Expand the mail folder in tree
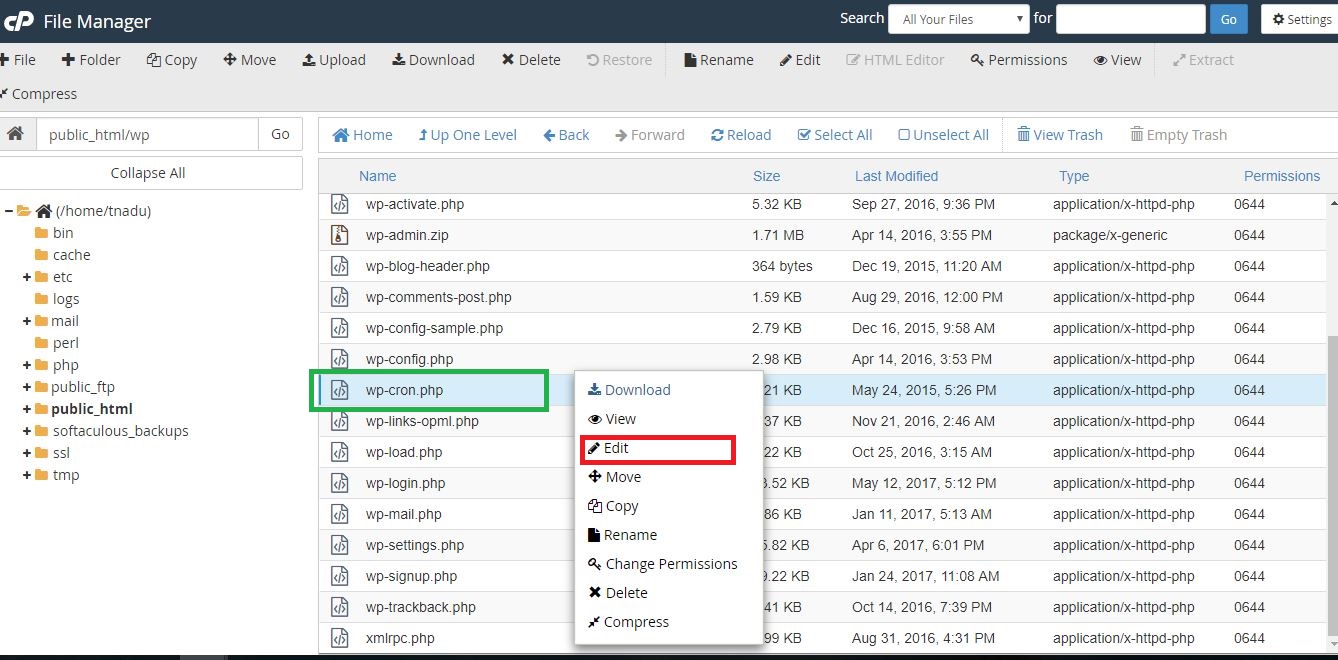The width and height of the screenshot is (1338, 660). [x=27, y=321]
